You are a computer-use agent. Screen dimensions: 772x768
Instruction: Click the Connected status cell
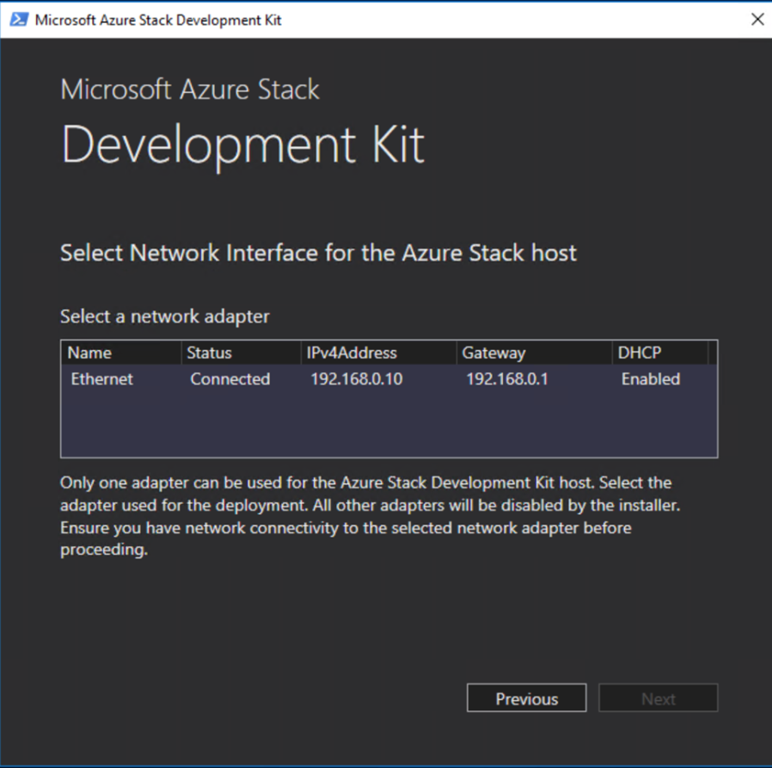click(230, 379)
